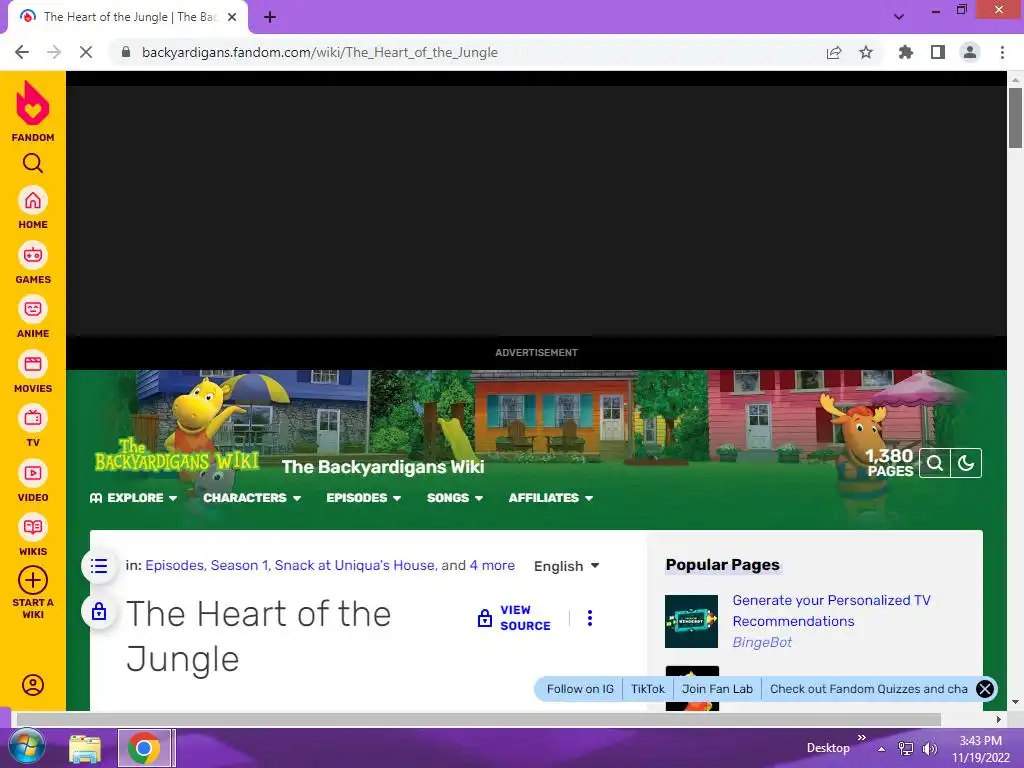
Task: Click Follow on IG link
Action: tap(580, 689)
